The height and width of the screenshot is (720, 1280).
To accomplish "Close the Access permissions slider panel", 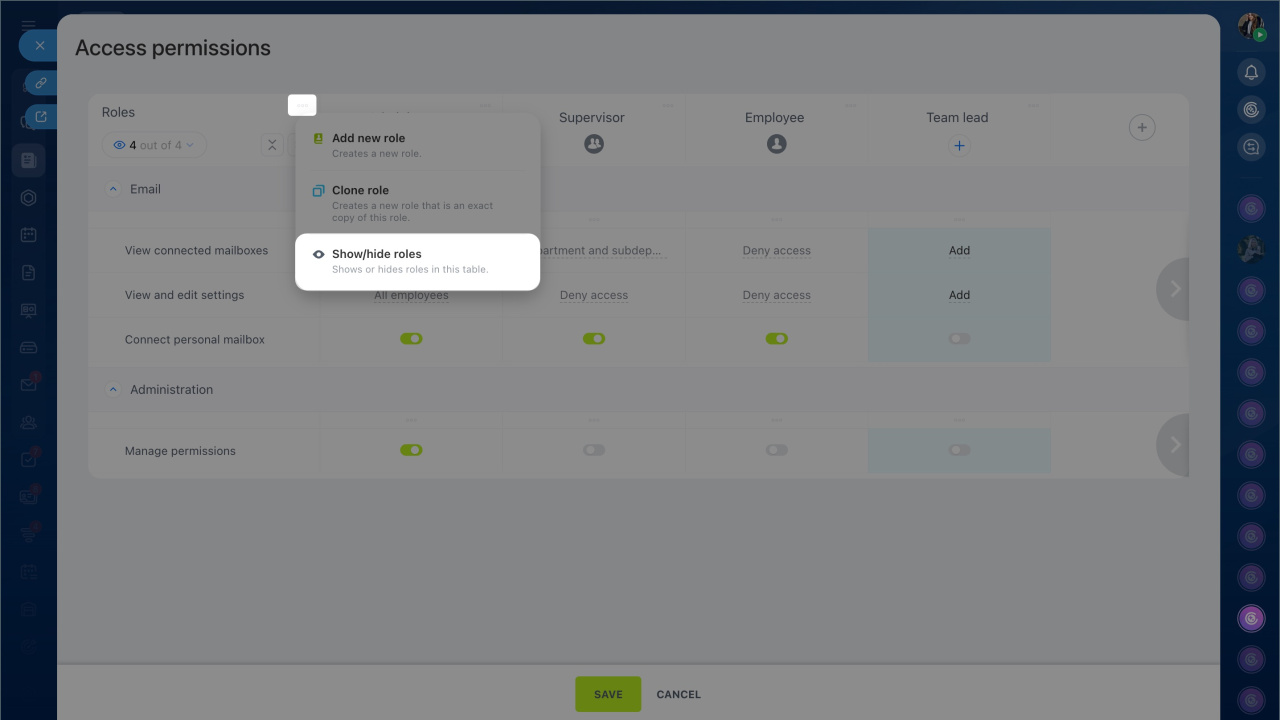I will [x=39, y=46].
